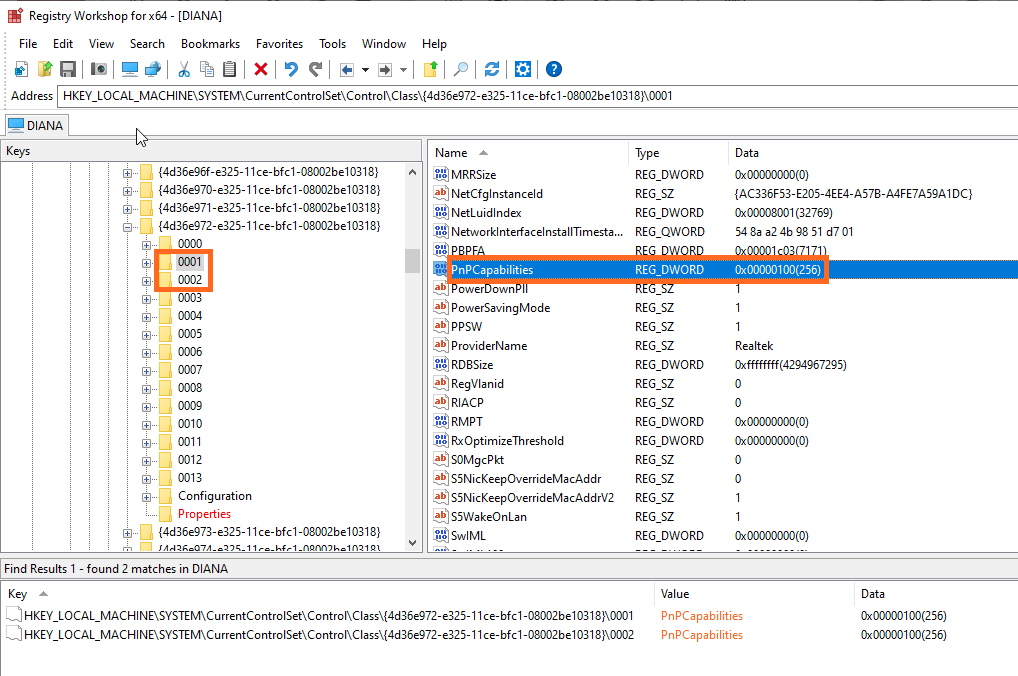This screenshot has width=1018, height=676.
Task: Open the Edit menu
Action: click(63, 44)
